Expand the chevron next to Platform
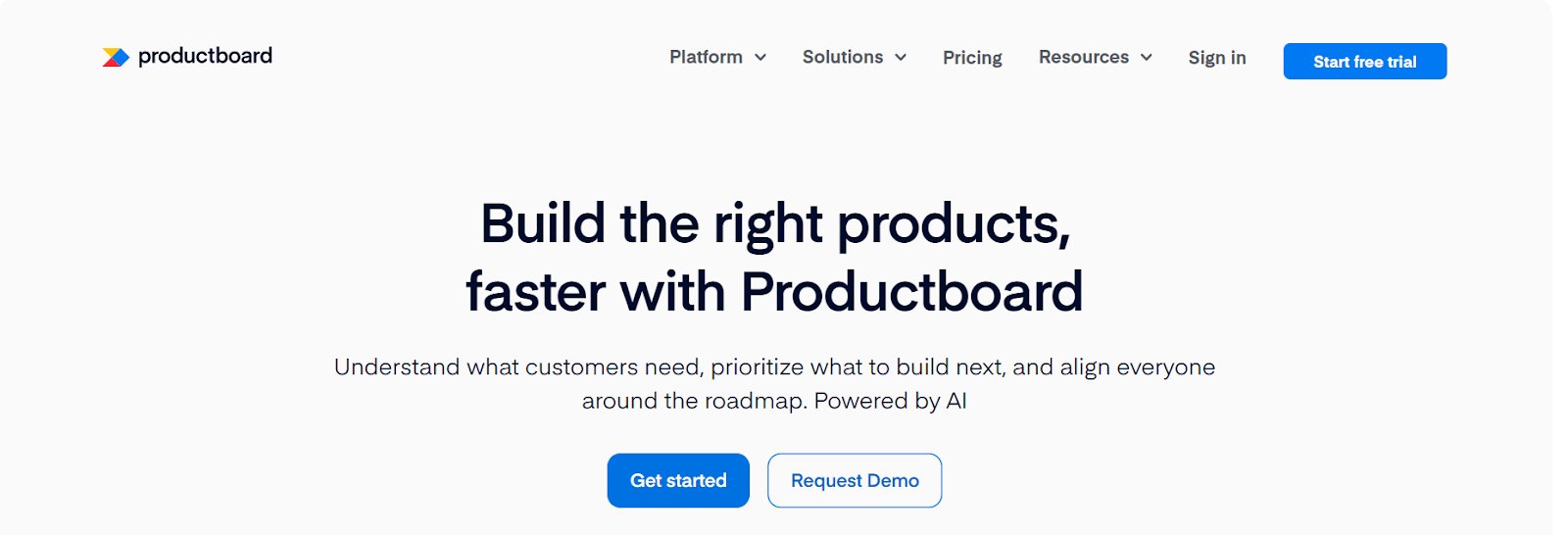 [x=759, y=58]
